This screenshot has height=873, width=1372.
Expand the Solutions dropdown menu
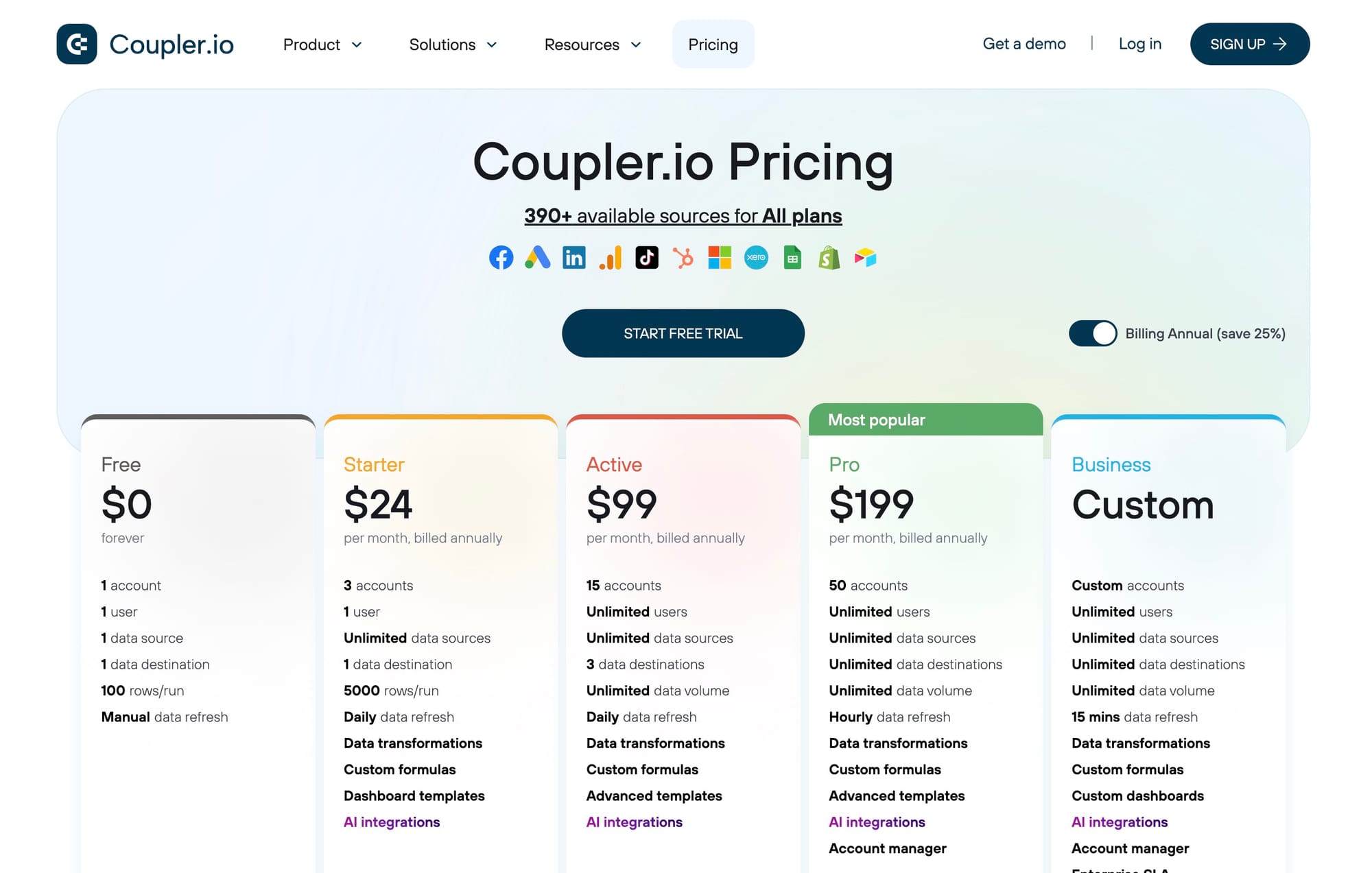pyautogui.click(x=453, y=45)
